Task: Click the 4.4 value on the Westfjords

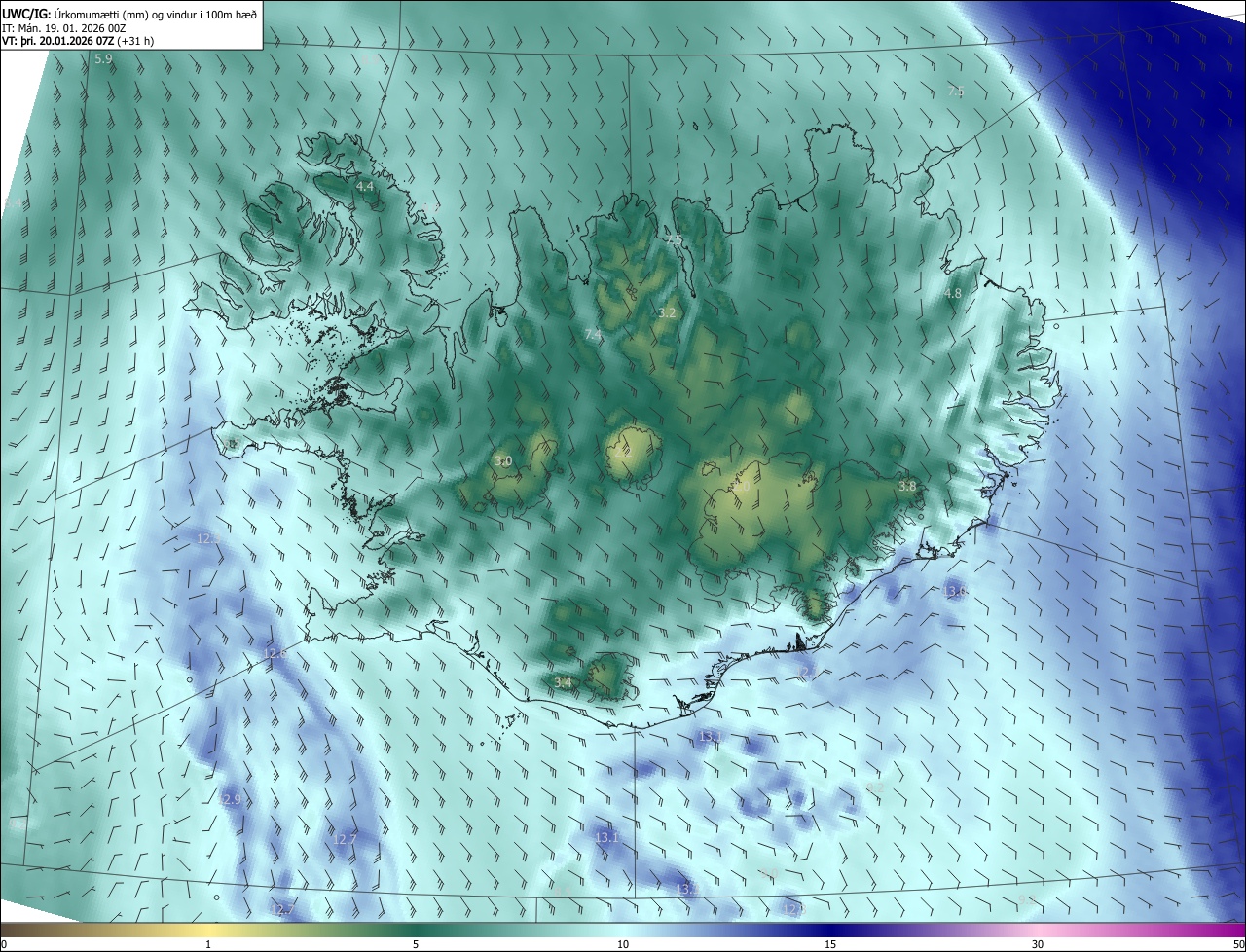Action: coord(365,186)
